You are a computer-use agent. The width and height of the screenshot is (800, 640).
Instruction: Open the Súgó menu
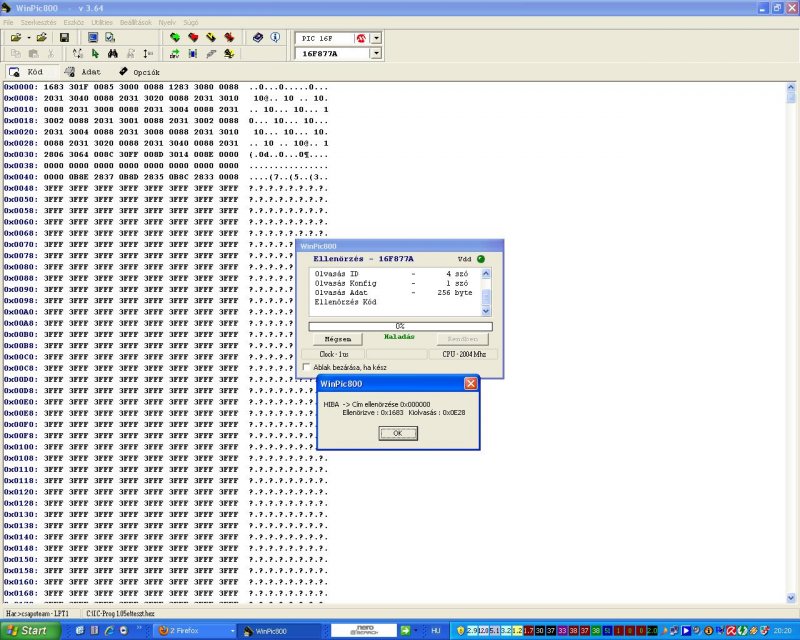tap(190, 22)
